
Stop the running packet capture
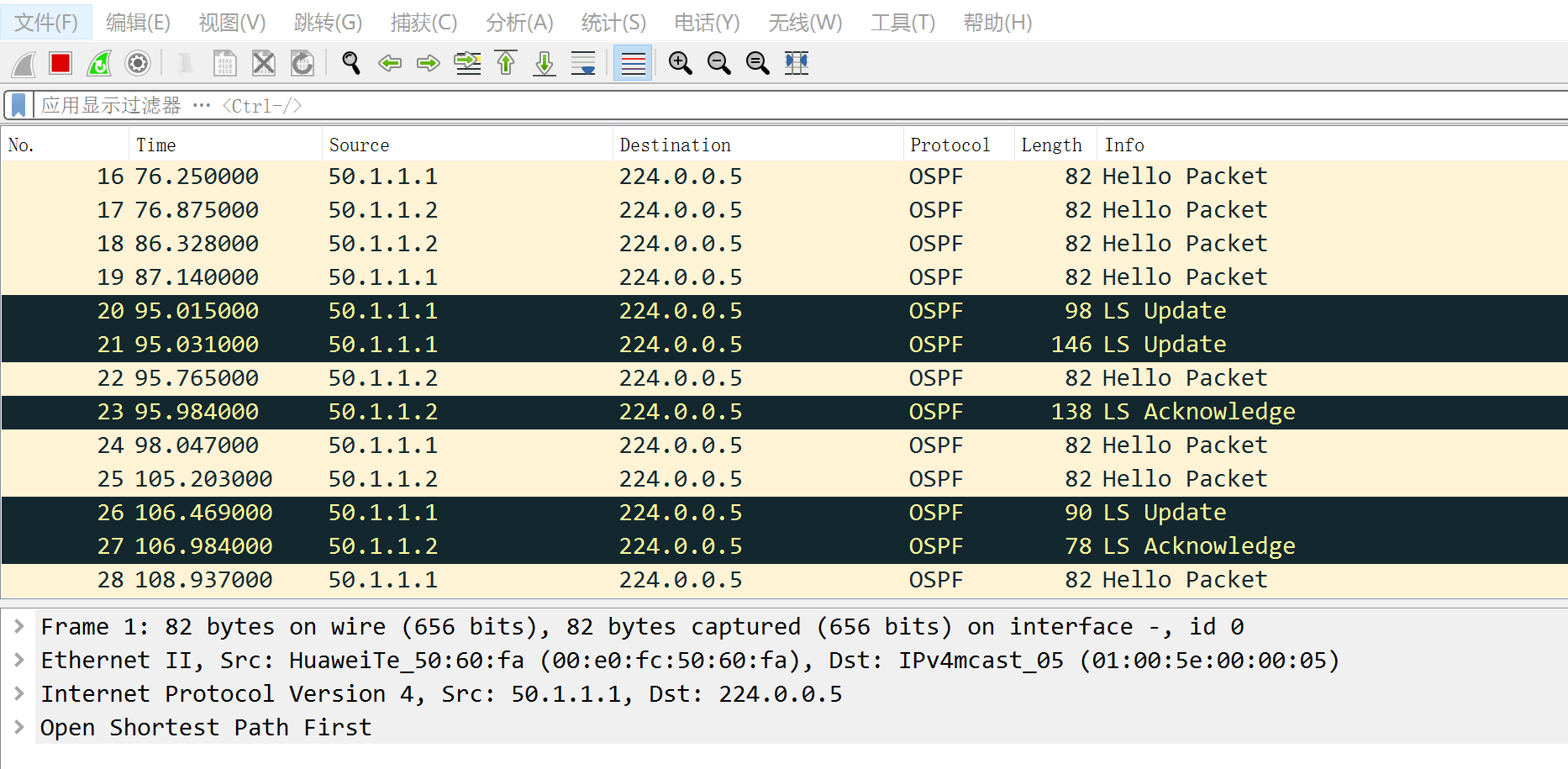coord(61,63)
